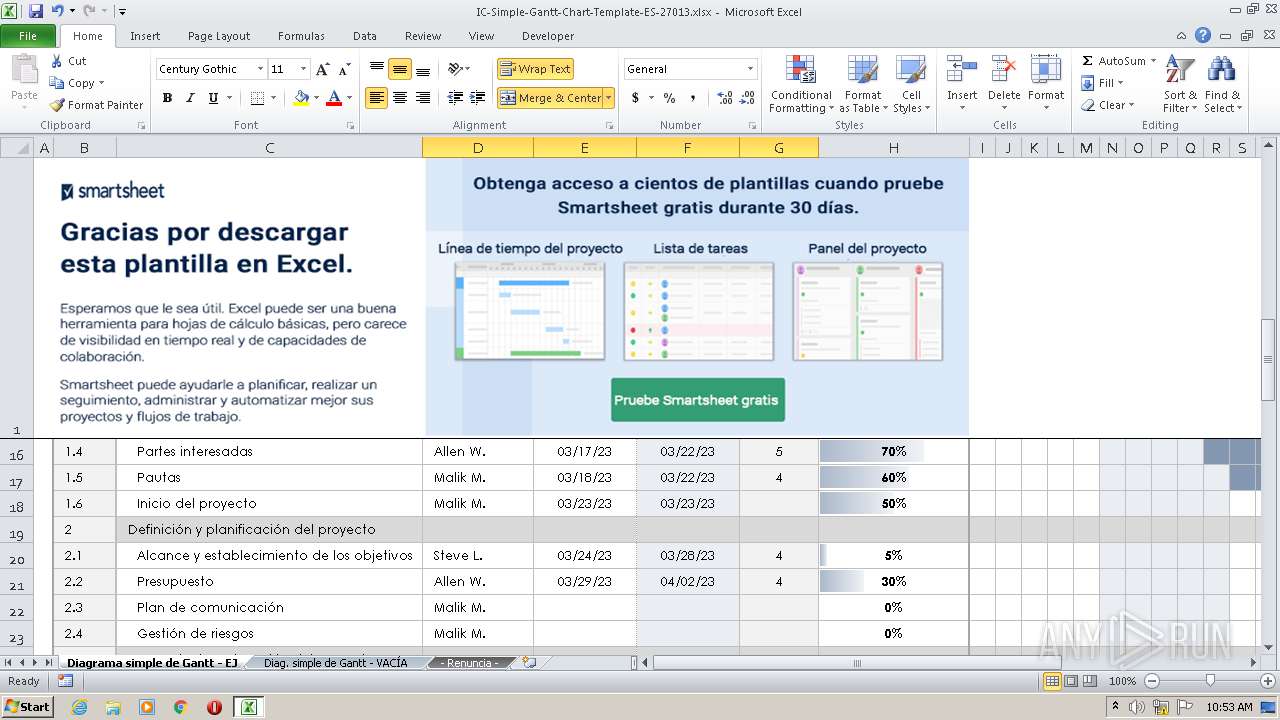Open the General number format dropdown

point(750,69)
